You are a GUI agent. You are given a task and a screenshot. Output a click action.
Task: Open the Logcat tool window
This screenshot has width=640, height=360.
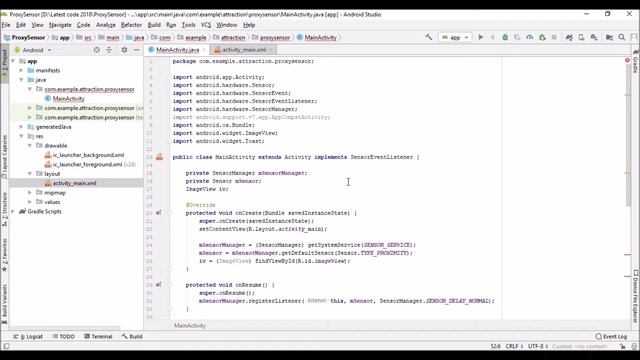[x=28, y=336]
